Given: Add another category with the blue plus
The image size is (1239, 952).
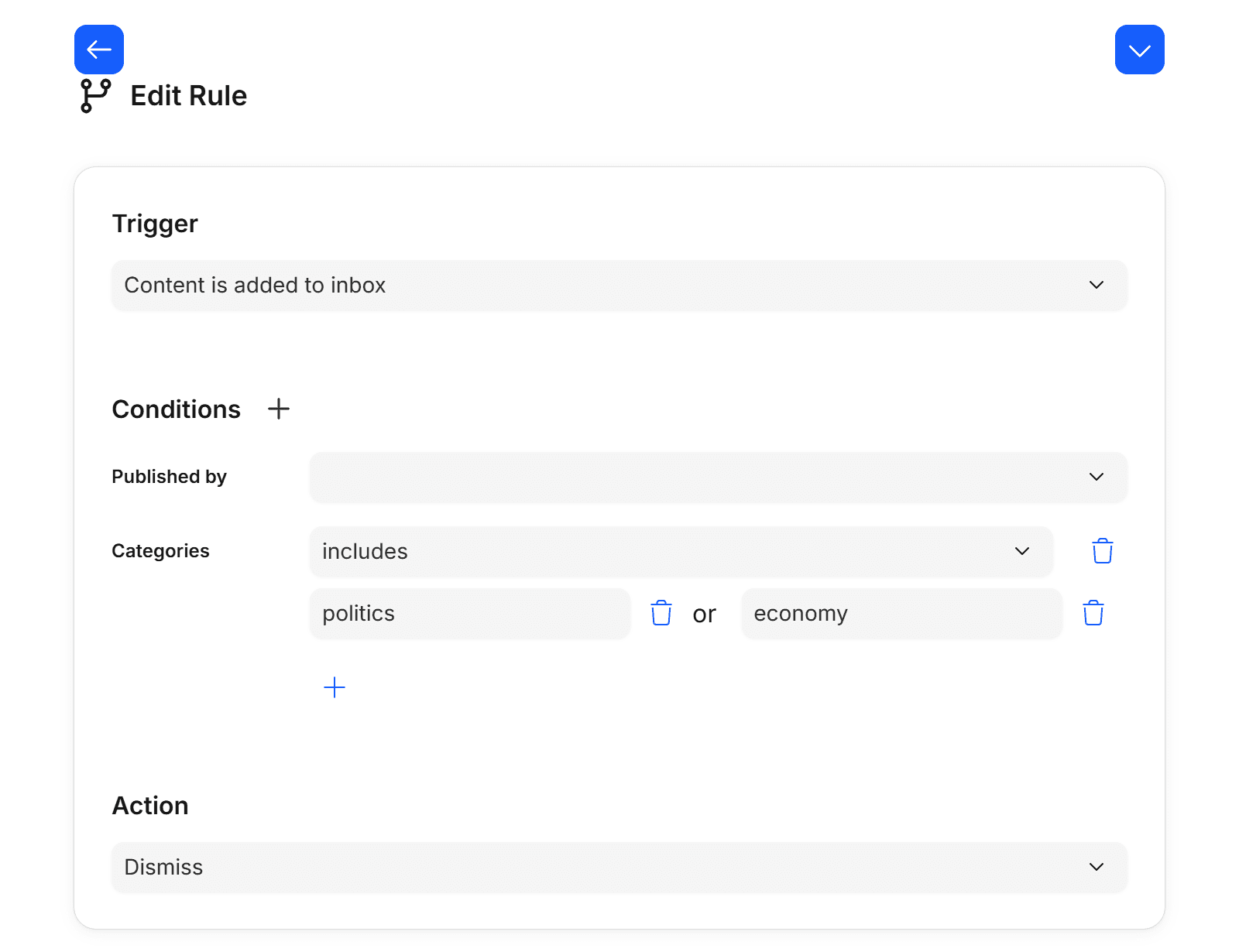Looking at the screenshot, I should coord(335,687).
